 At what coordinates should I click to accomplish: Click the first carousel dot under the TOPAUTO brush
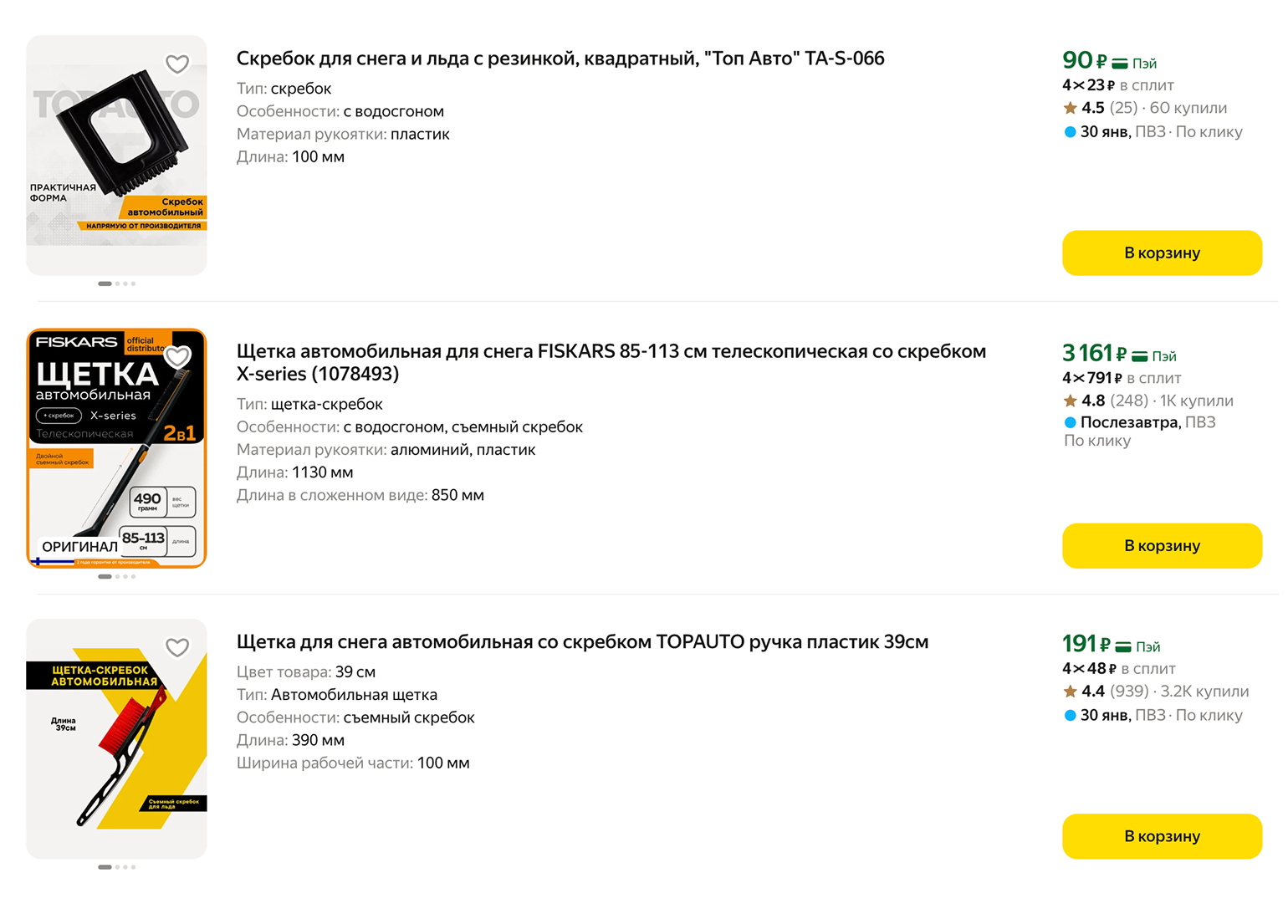105,867
